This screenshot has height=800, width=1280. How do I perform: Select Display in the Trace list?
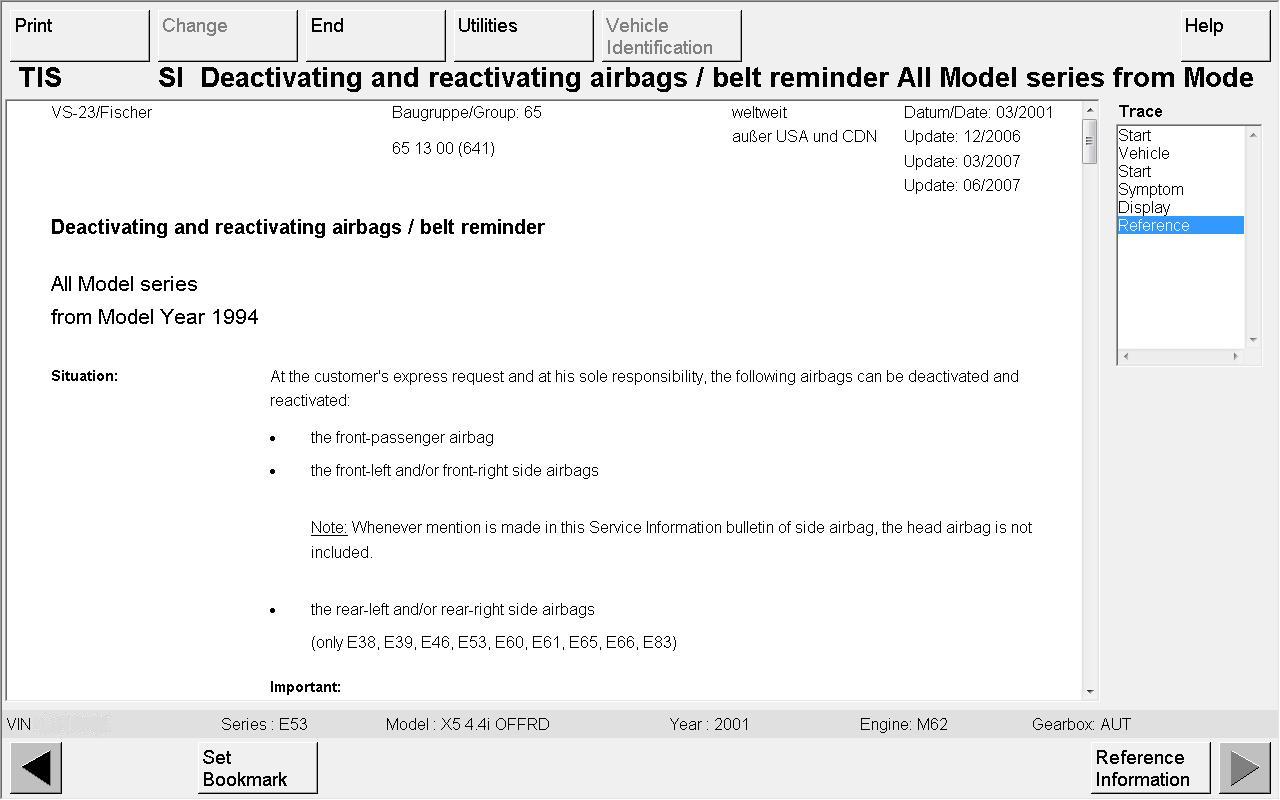pyautogui.click(x=1144, y=207)
